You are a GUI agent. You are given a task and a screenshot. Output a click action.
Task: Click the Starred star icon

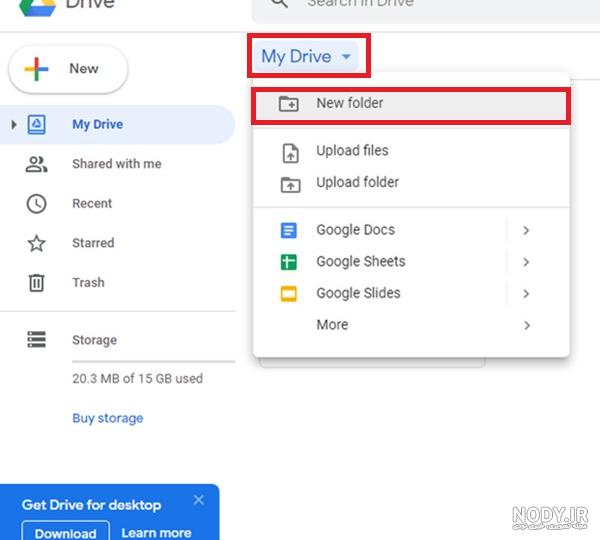pos(36,243)
